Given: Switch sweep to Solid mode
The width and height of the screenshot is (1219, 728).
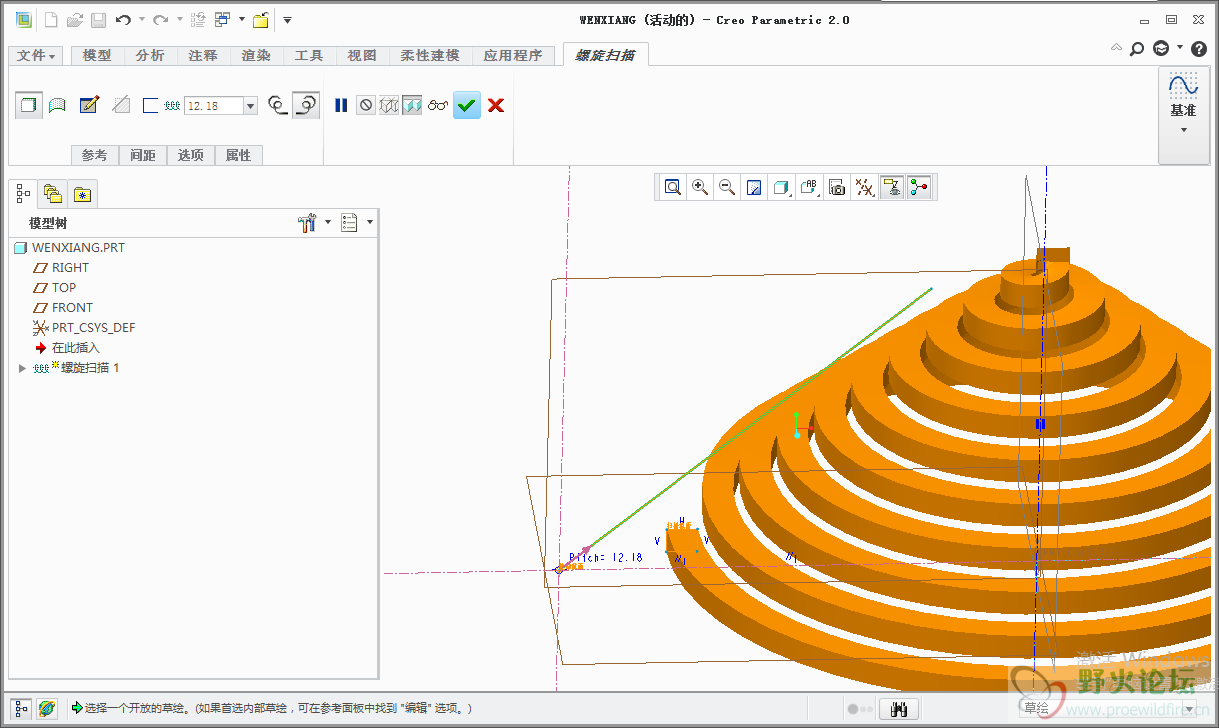Looking at the screenshot, I should tap(29, 105).
